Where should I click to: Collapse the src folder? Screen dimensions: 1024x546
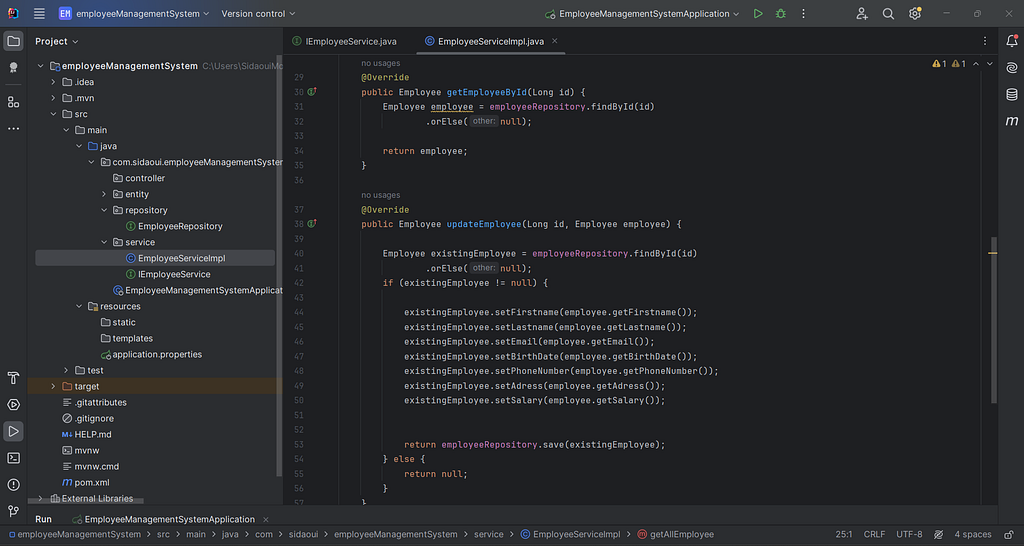click(54, 114)
